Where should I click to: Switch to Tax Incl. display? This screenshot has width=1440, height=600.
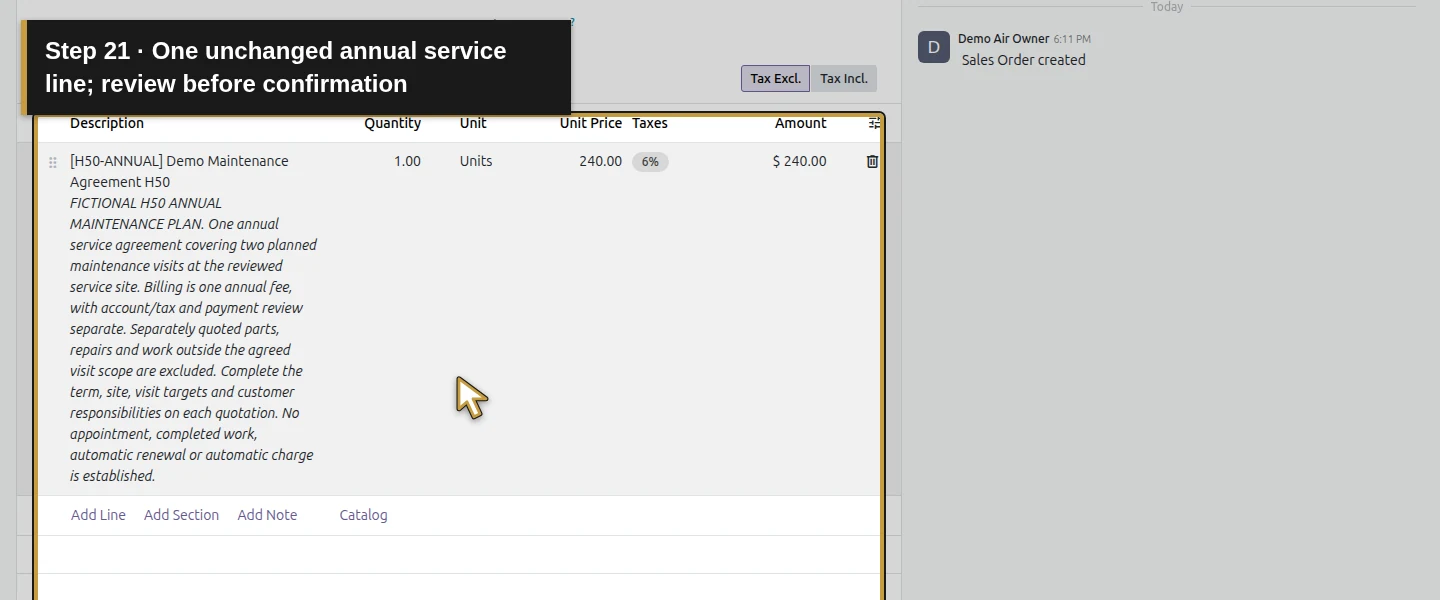point(844,78)
